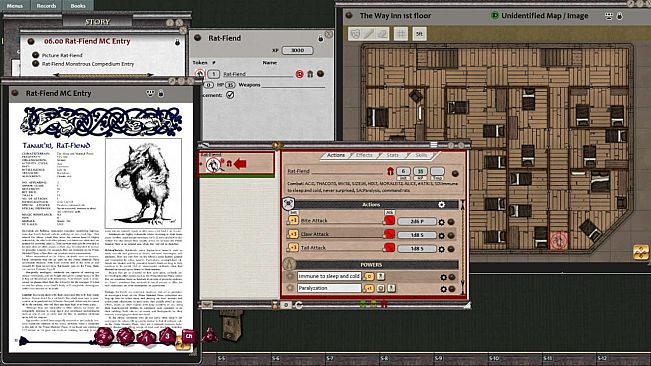This screenshot has width=651, height=366.
Task: Share Rat-Fiend MC Entry with players
Action: click(x=150, y=93)
